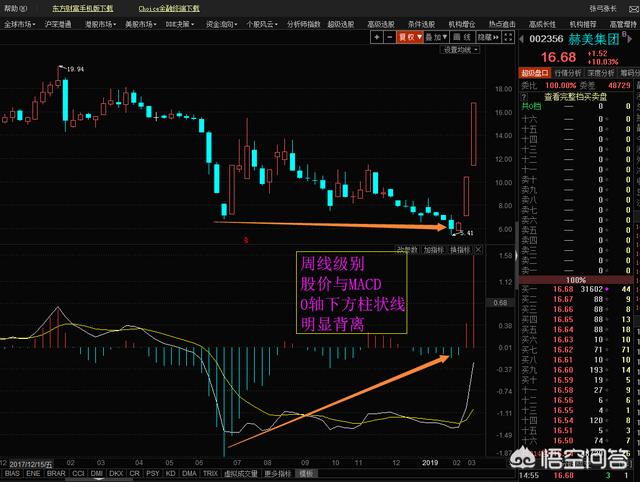Click 查看完整档买卖盘 link
The height and width of the screenshot is (482, 640).
[576, 97]
